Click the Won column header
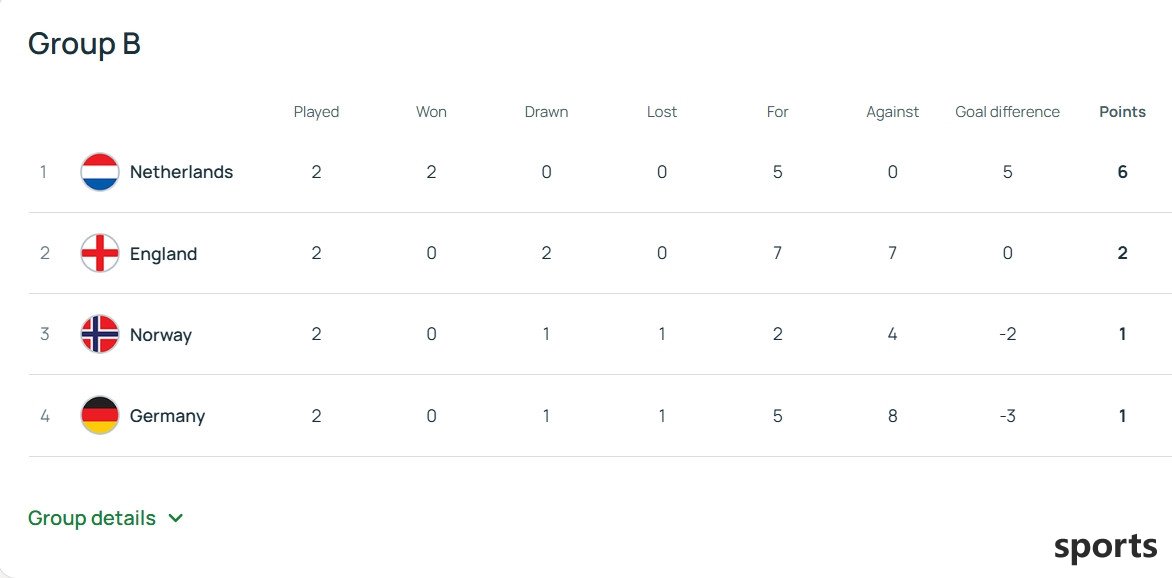Screen dimensions: 1172x578 [431, 112]
